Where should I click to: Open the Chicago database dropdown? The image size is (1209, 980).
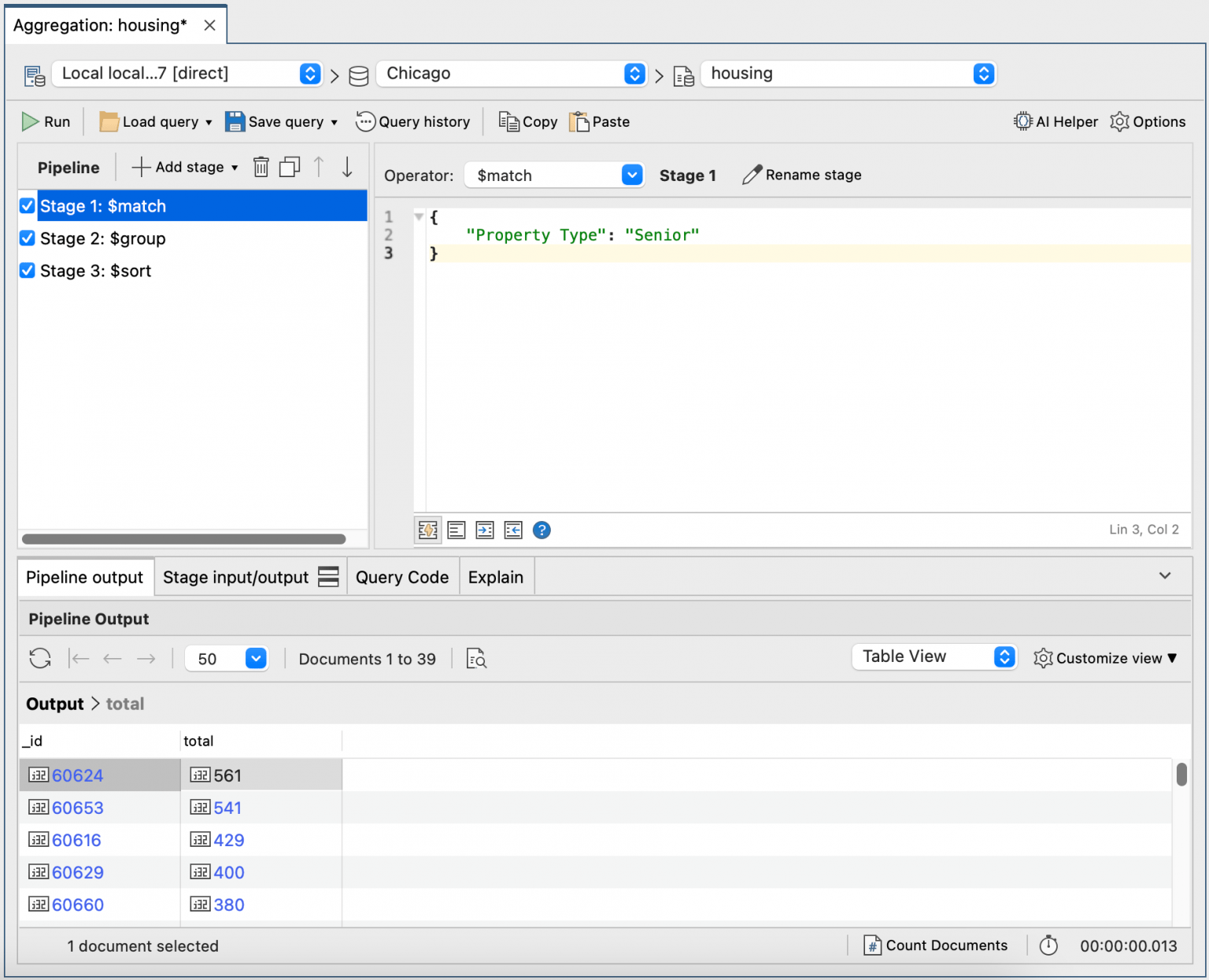[634, 73]
